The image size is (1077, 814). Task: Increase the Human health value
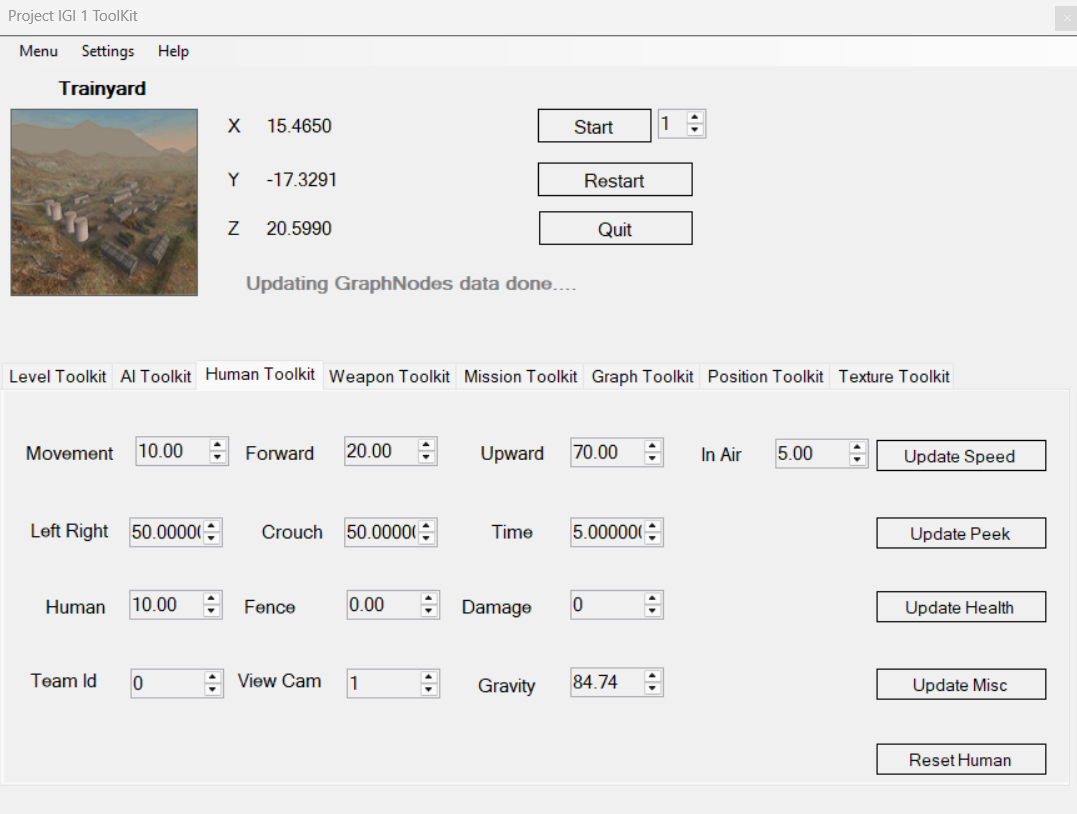click(x=212, y=599)
